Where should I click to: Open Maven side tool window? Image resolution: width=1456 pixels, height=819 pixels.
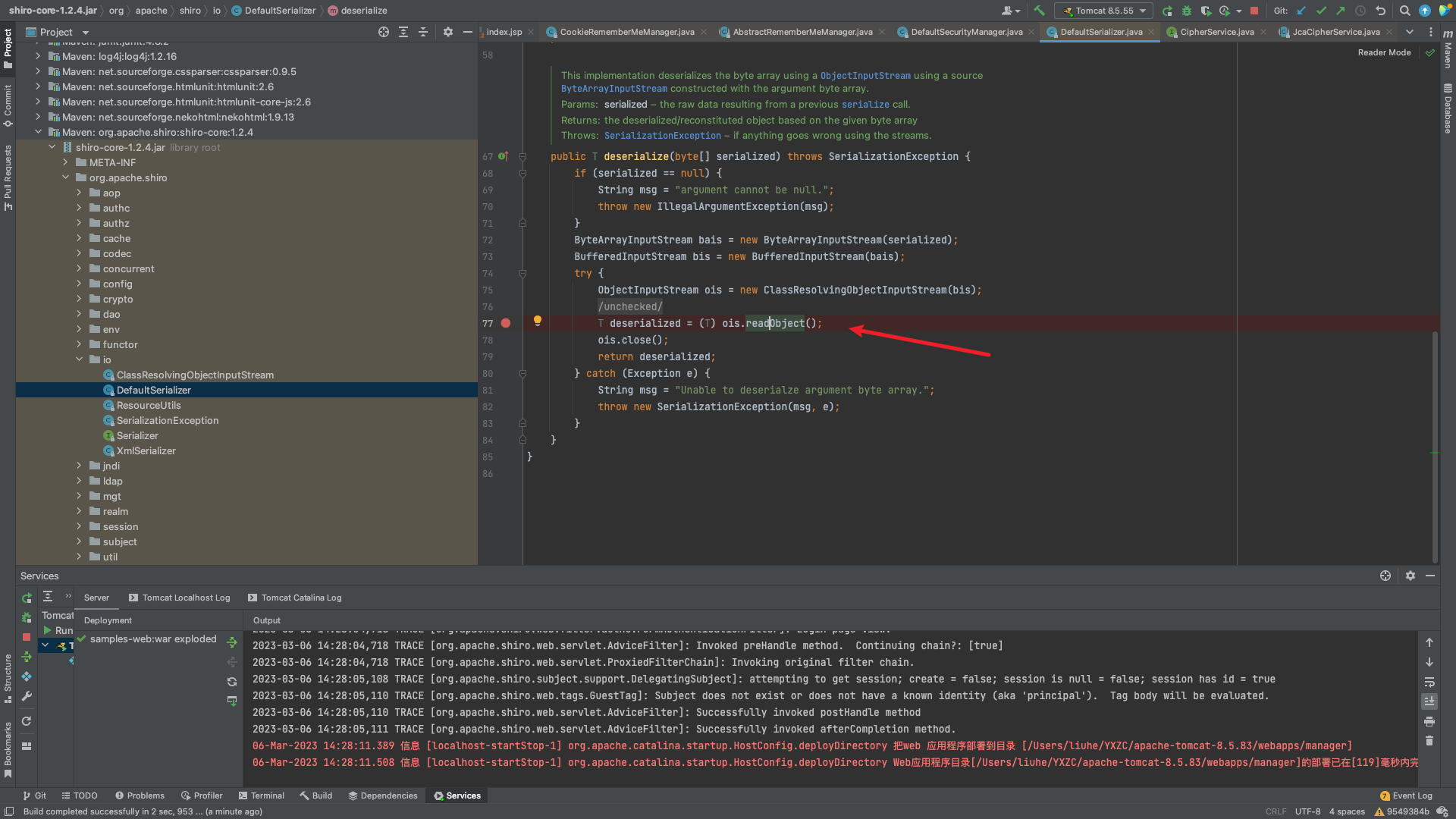click(x=1448, y=48)
